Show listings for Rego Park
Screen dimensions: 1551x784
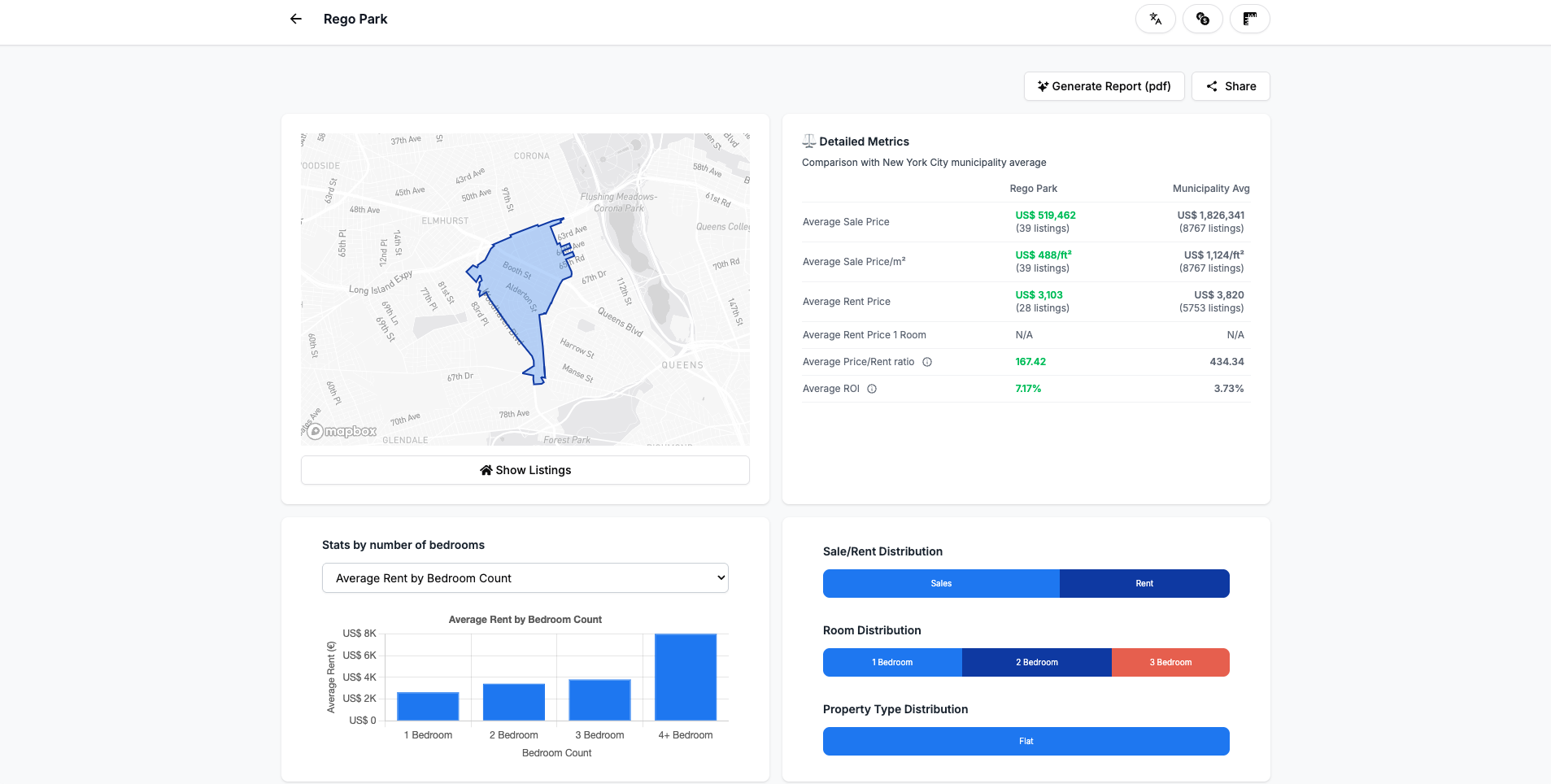tap(525, 469)
